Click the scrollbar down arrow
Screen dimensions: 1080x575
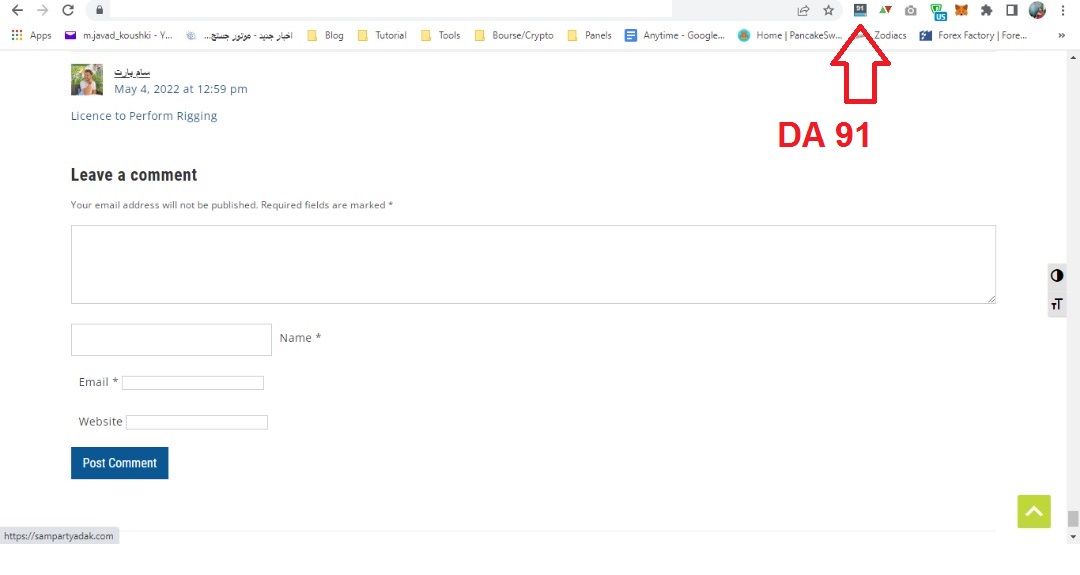[1072, 537]
